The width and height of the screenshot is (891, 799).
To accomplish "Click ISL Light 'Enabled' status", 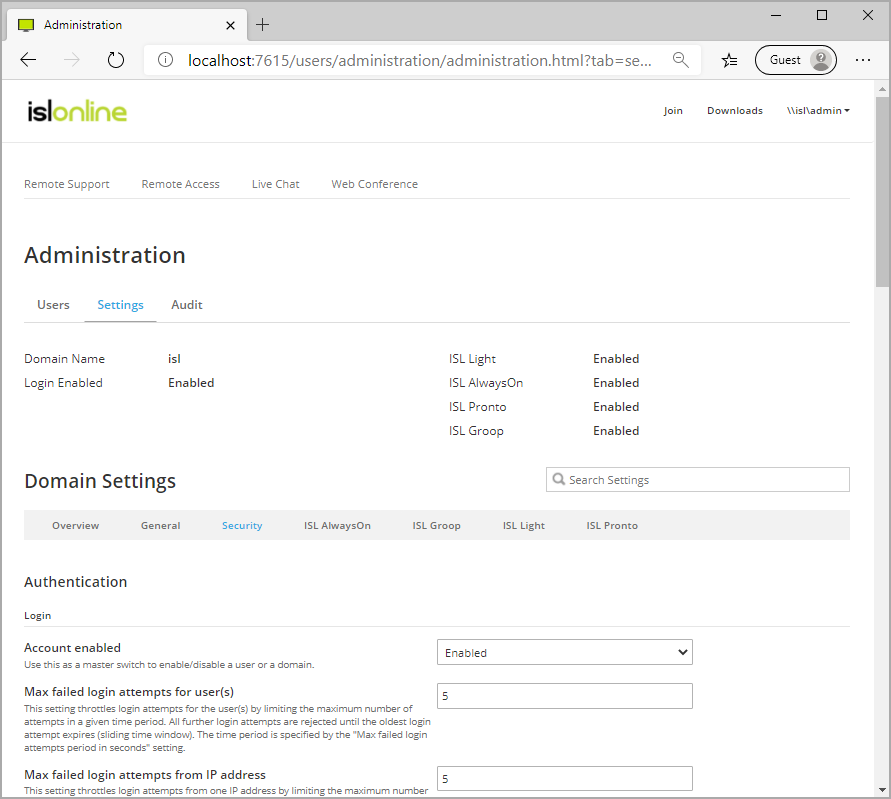I will tap(616, 359).
